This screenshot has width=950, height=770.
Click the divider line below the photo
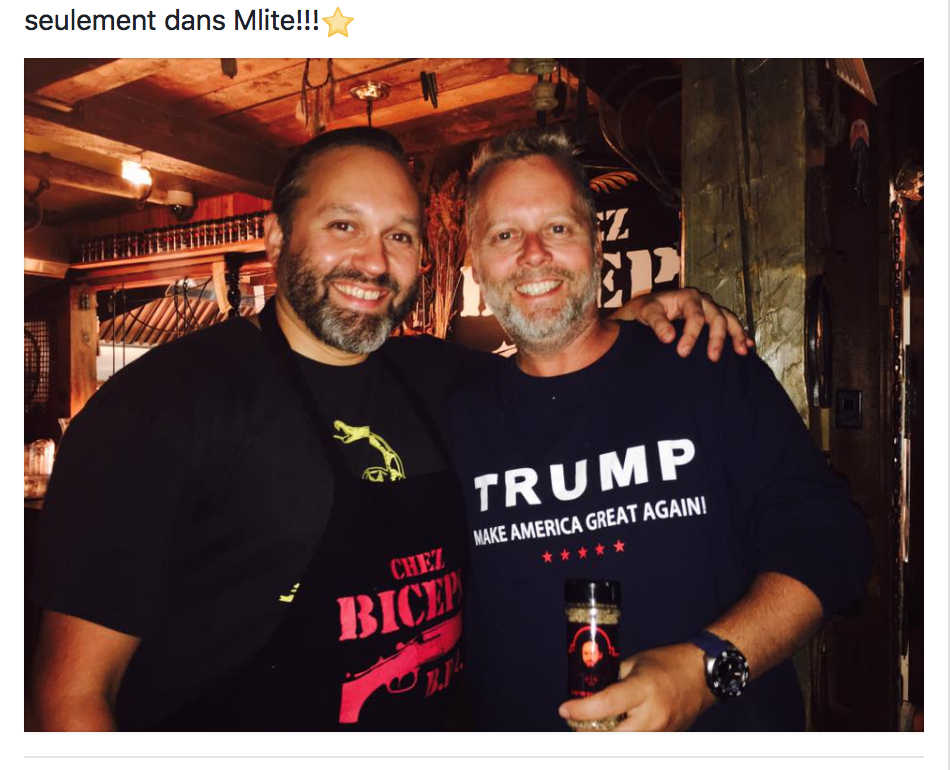pos(474,757)
